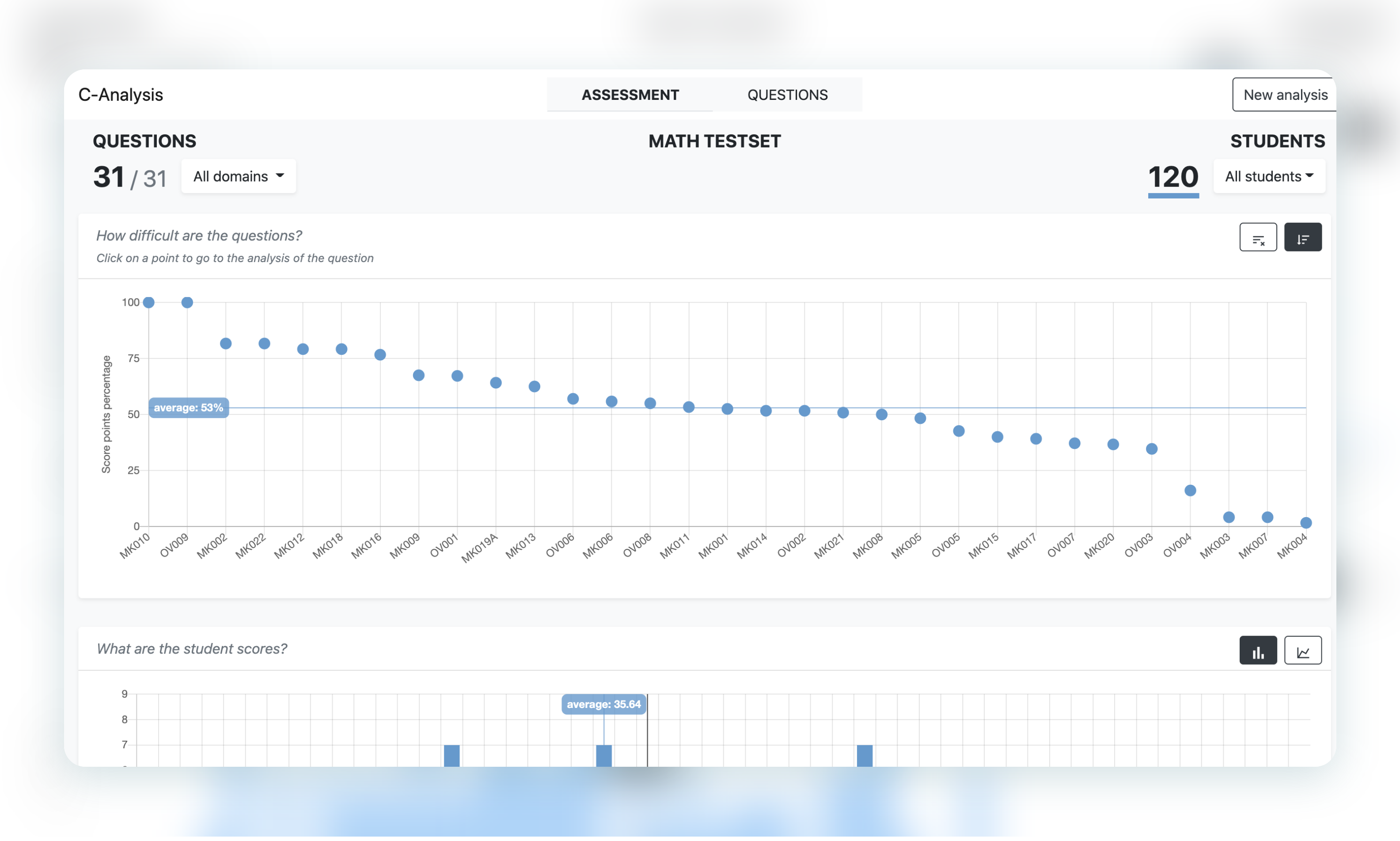Click the 120 students count
Screen dimensions: 1400x841
[x=1173, y=177]
